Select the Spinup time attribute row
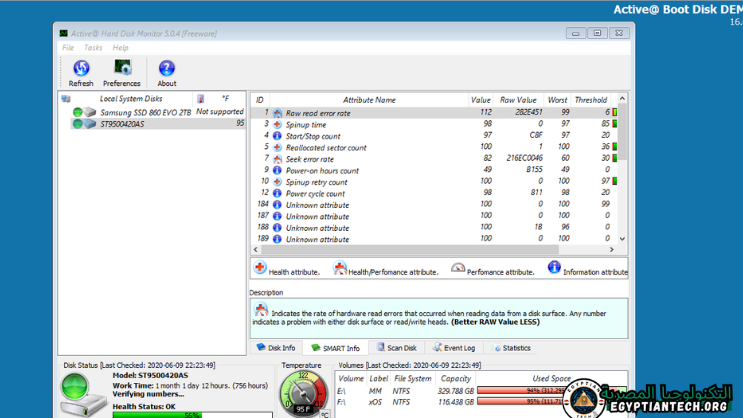This screenshot has height=418, width=743. 434,124
